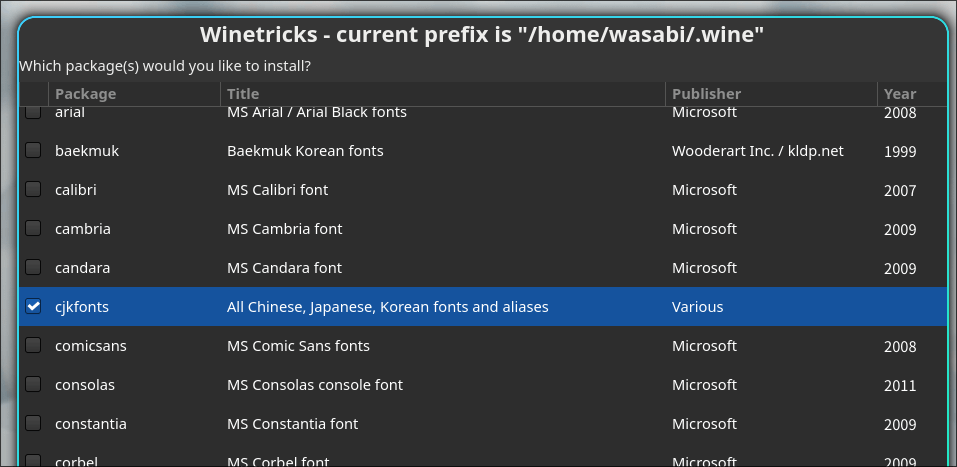Viewport: 957px width, 467px height.
Task: Select the 'constantia' package name
Action: click(x=91, y=424)
